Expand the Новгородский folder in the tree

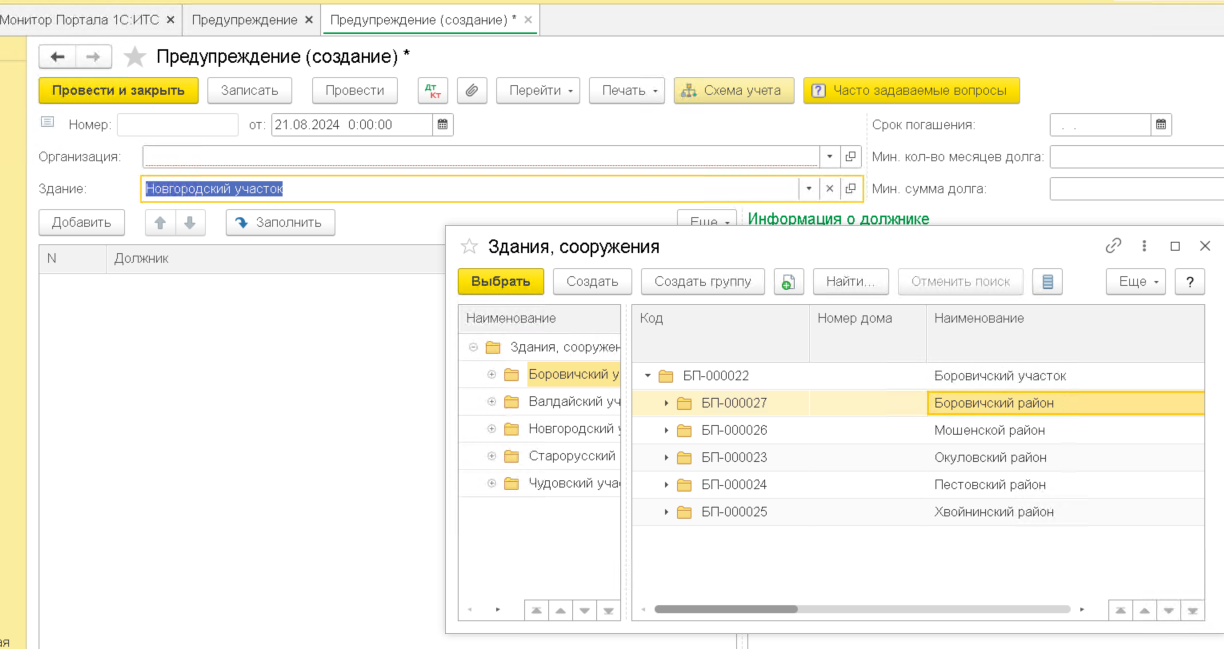click(491, 429)
